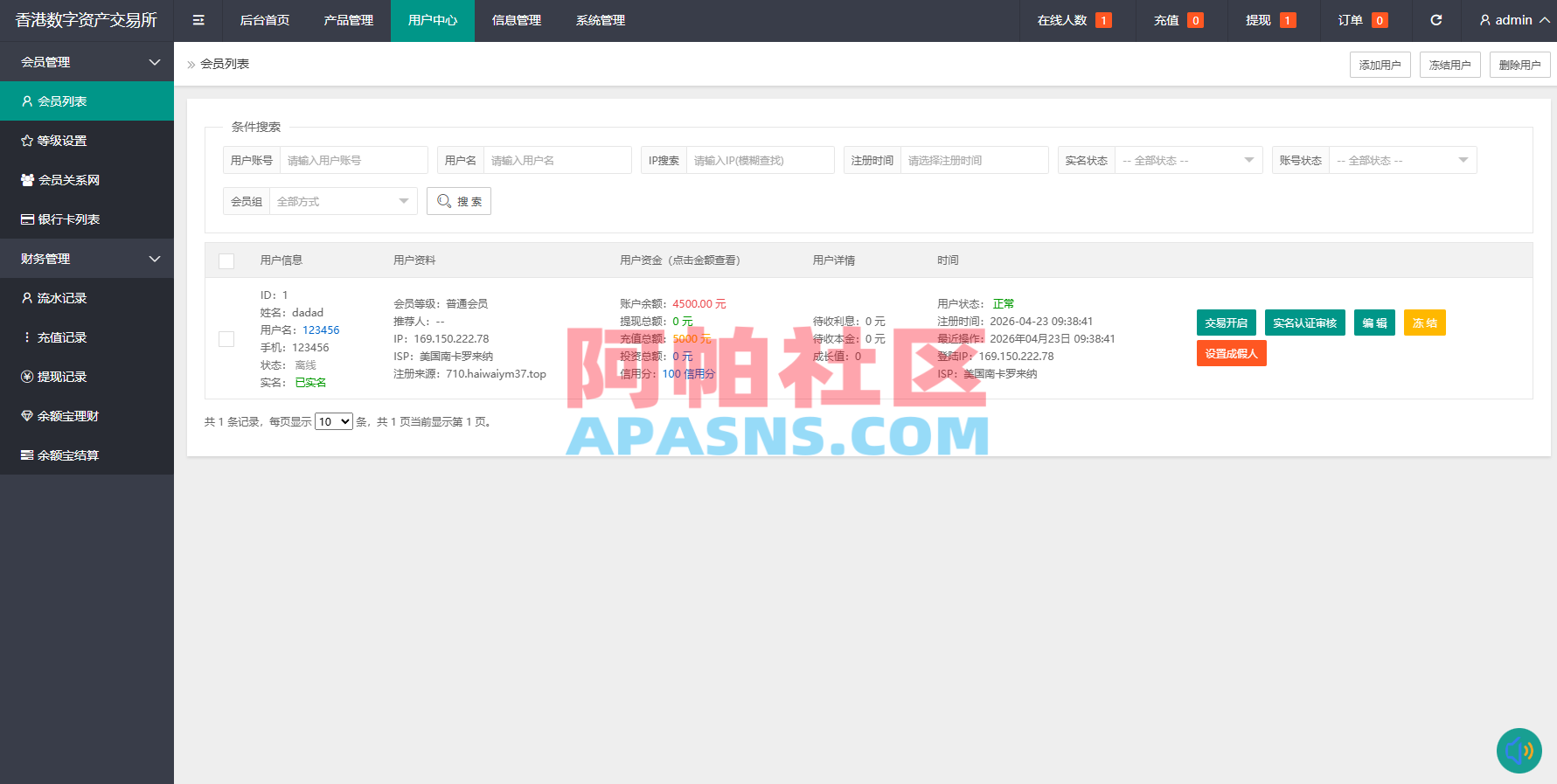Screen dimensions: 1557x784
Task: Click the orange 设置成假人 button
Action: point(1231,353)
